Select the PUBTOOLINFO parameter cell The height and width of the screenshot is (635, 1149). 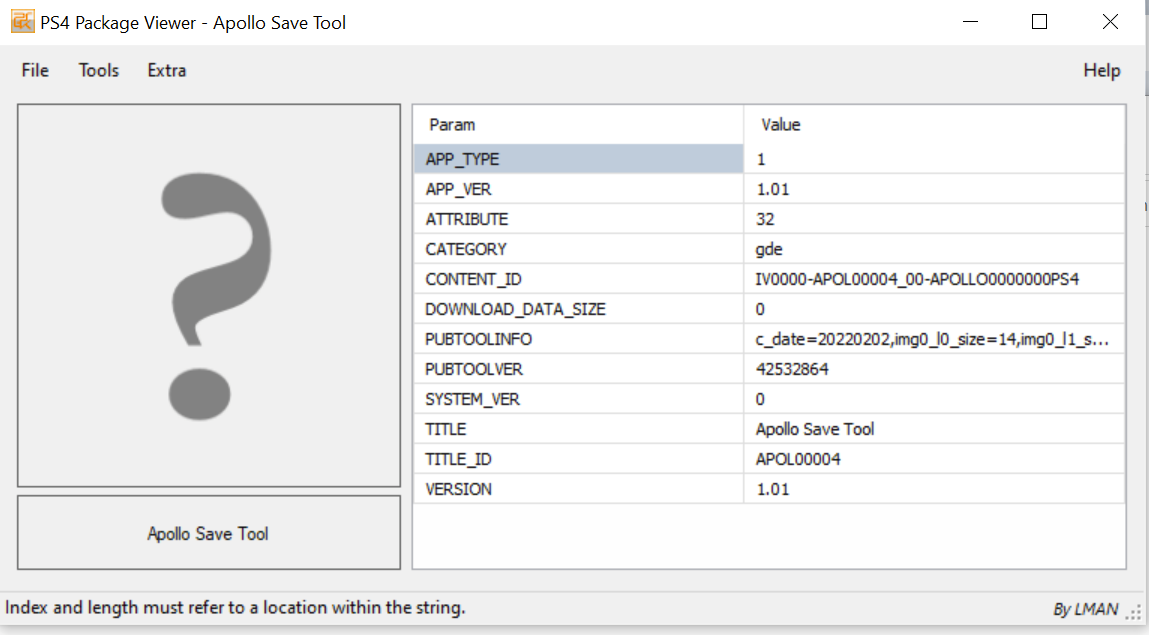point(579,339)
